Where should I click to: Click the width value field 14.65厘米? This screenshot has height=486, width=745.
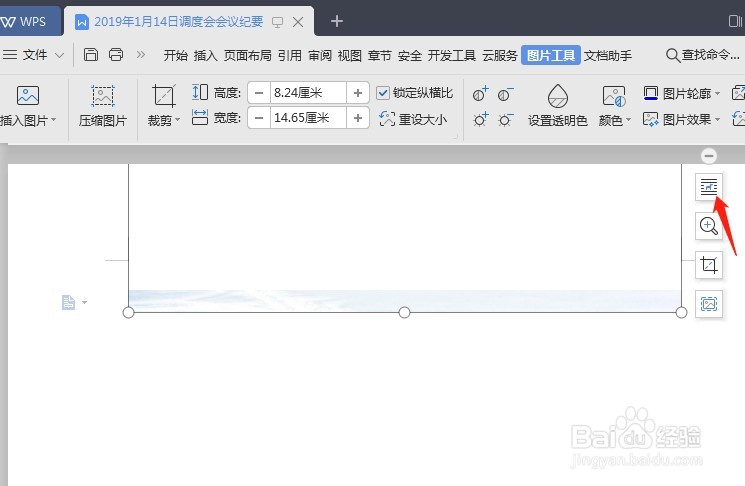[x=308, y=118]
